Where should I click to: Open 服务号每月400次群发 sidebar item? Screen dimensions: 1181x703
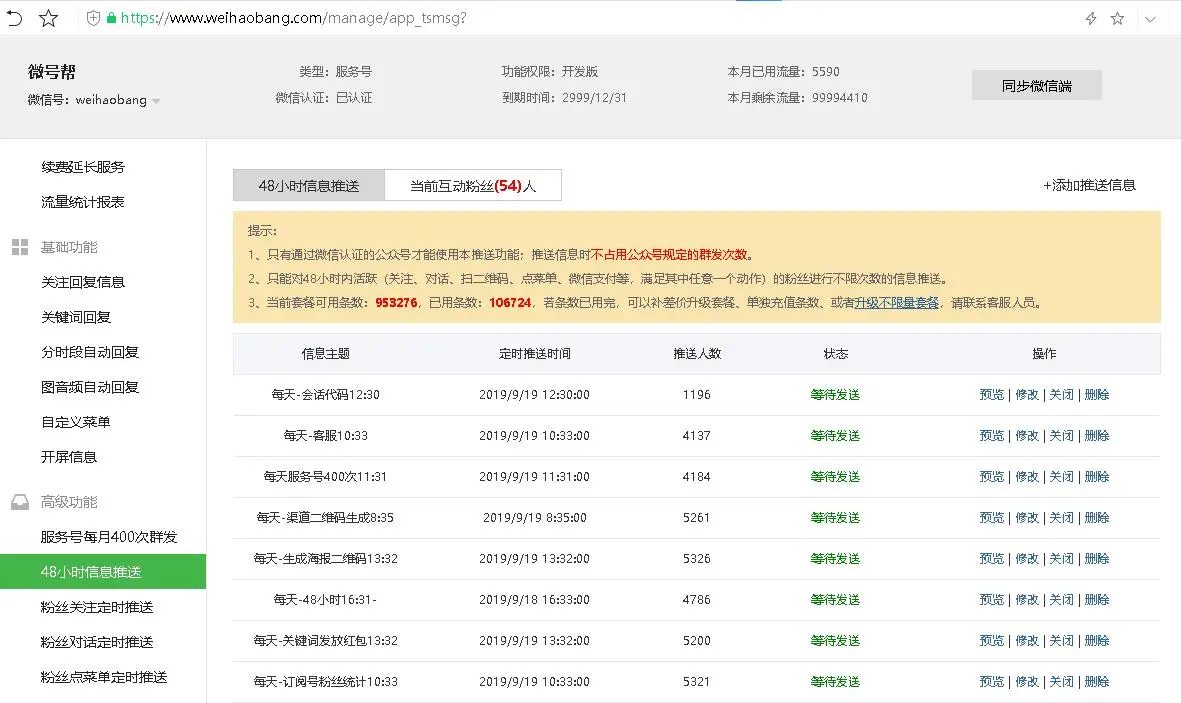109,537
